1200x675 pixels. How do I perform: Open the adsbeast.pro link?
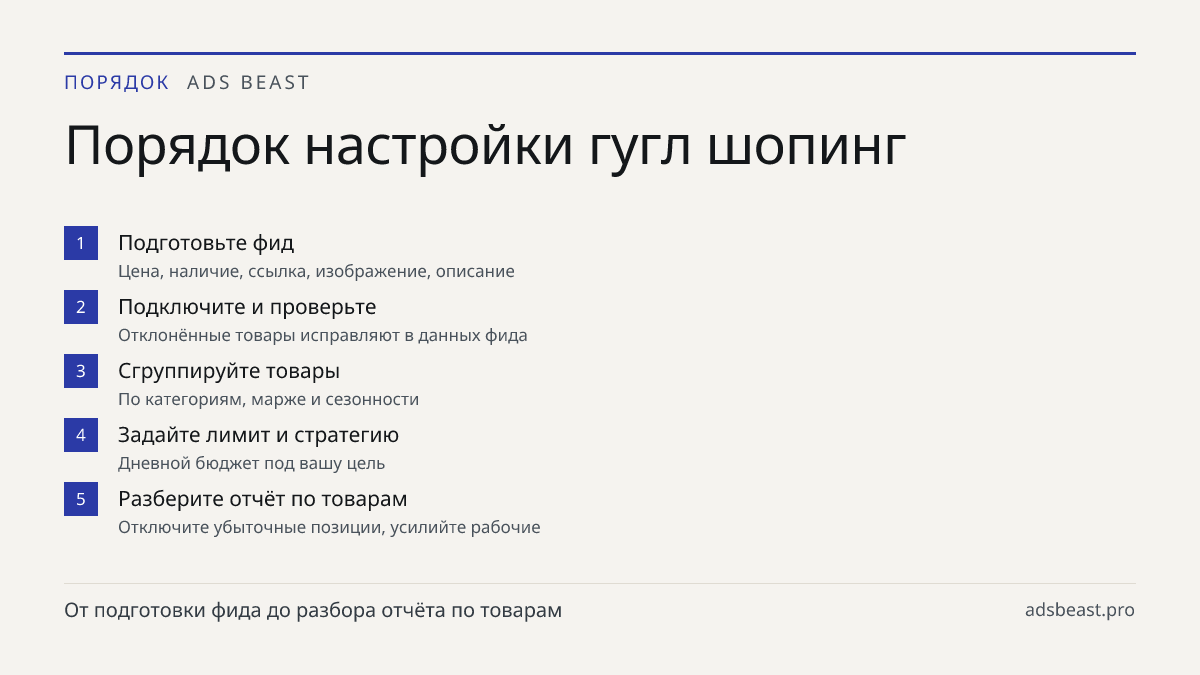coord(1080,610)
